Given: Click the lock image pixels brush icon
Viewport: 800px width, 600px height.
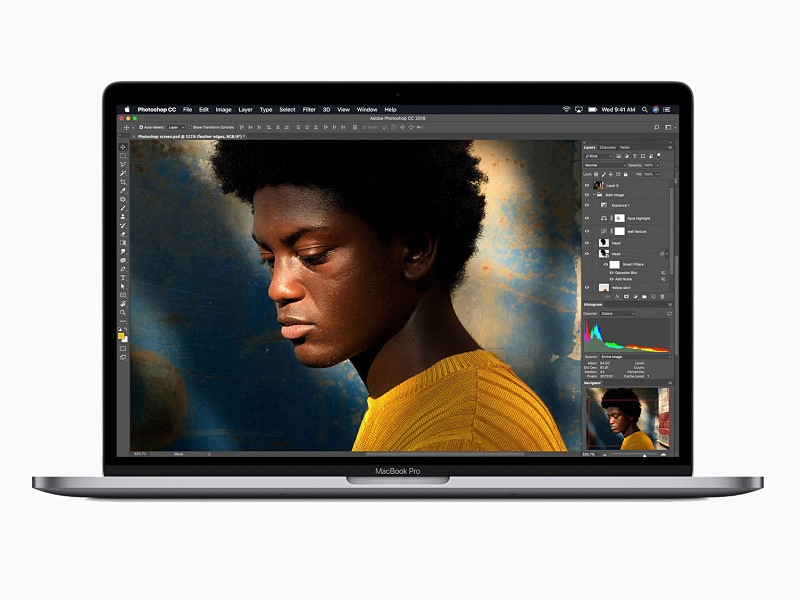Looking at the screenshot, I should [x=604, y=174].
